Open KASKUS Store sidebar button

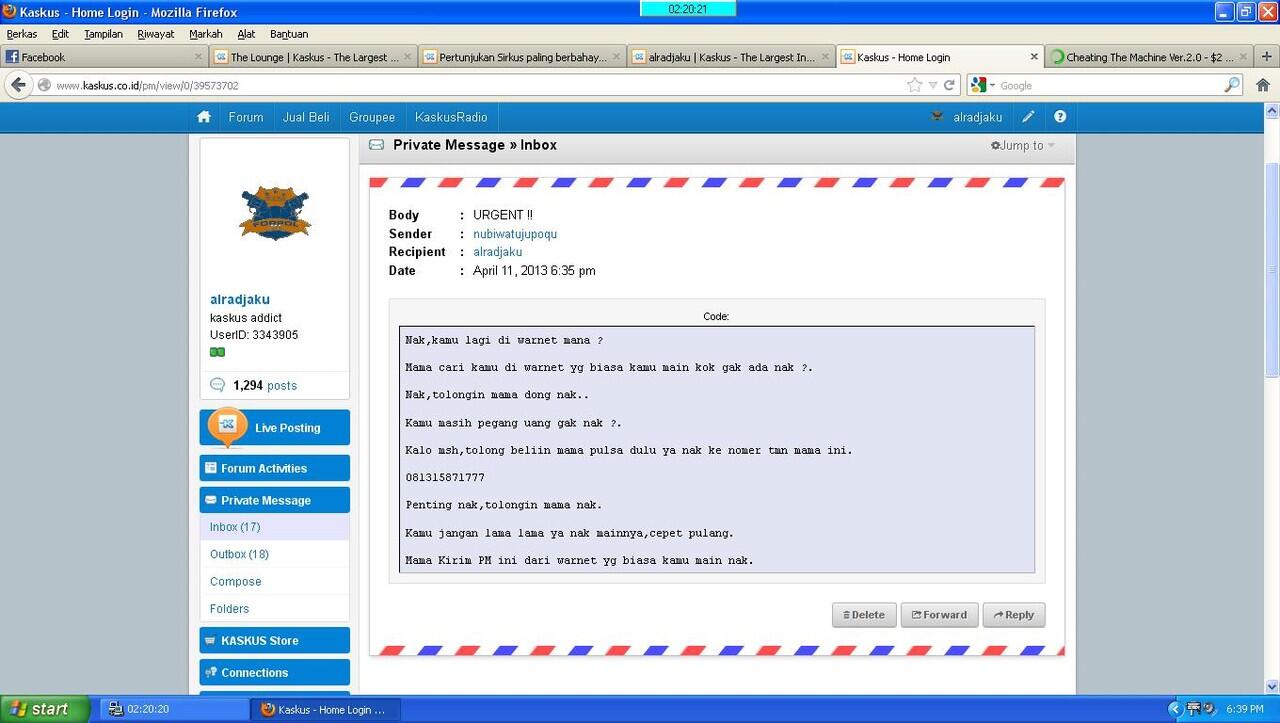point(275,640)
